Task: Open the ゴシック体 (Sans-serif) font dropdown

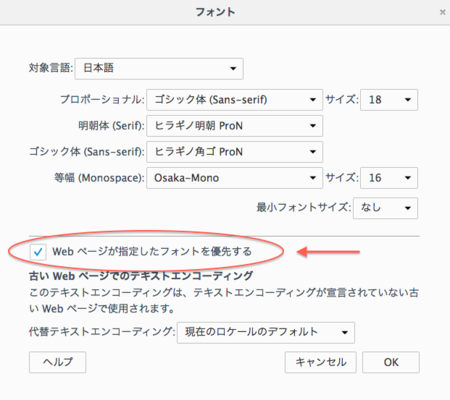Action: tap(234, 152)
